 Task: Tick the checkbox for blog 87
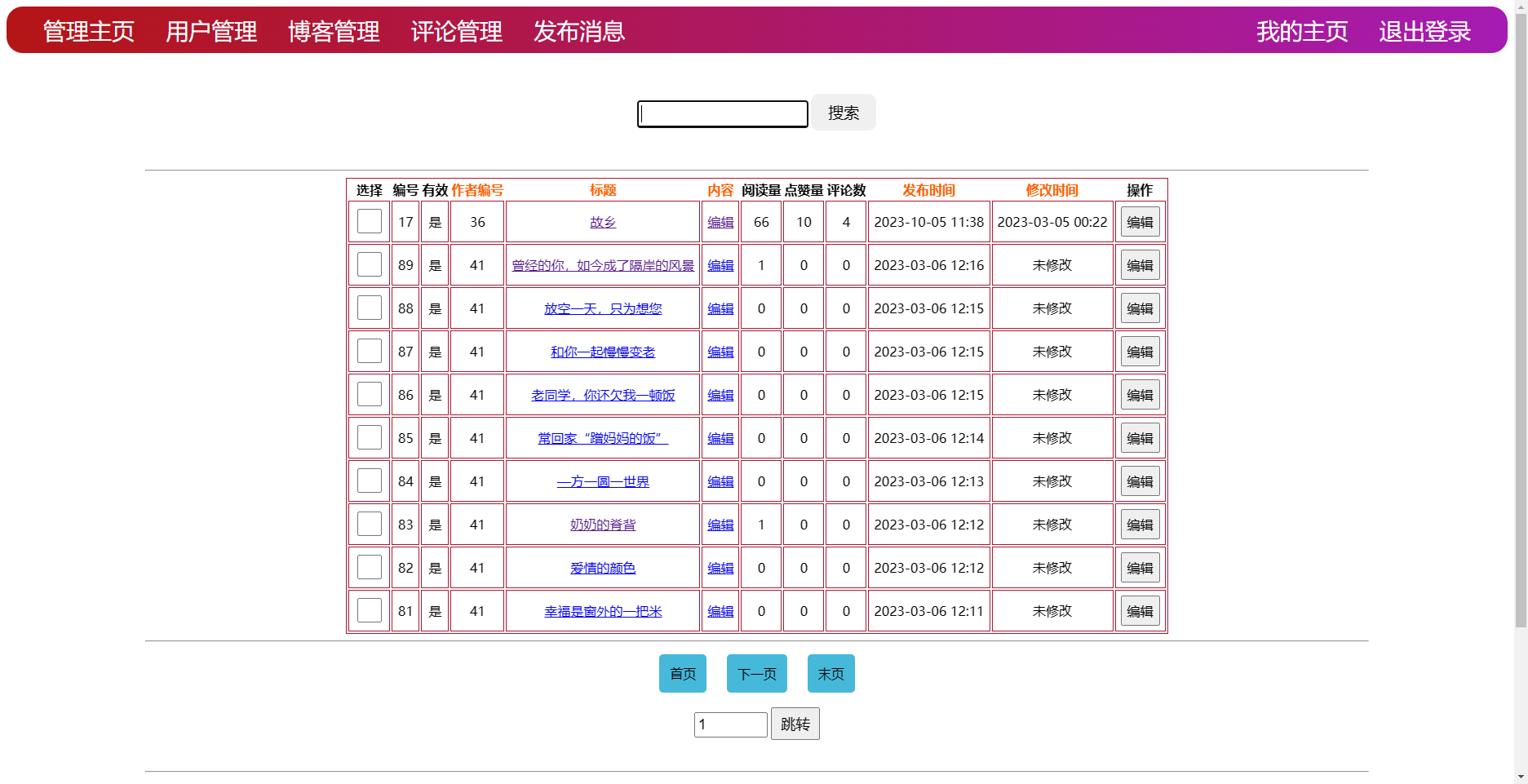click(370, 351)
